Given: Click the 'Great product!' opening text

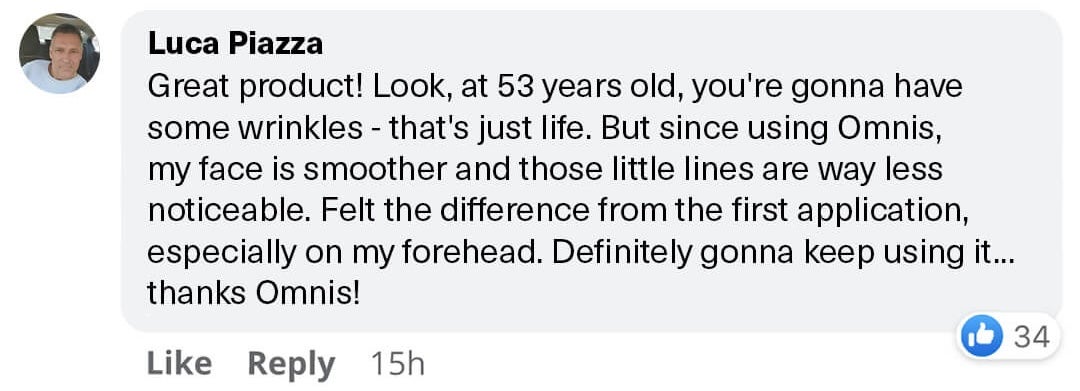Looking at the screenshot, I should point(249,88).
